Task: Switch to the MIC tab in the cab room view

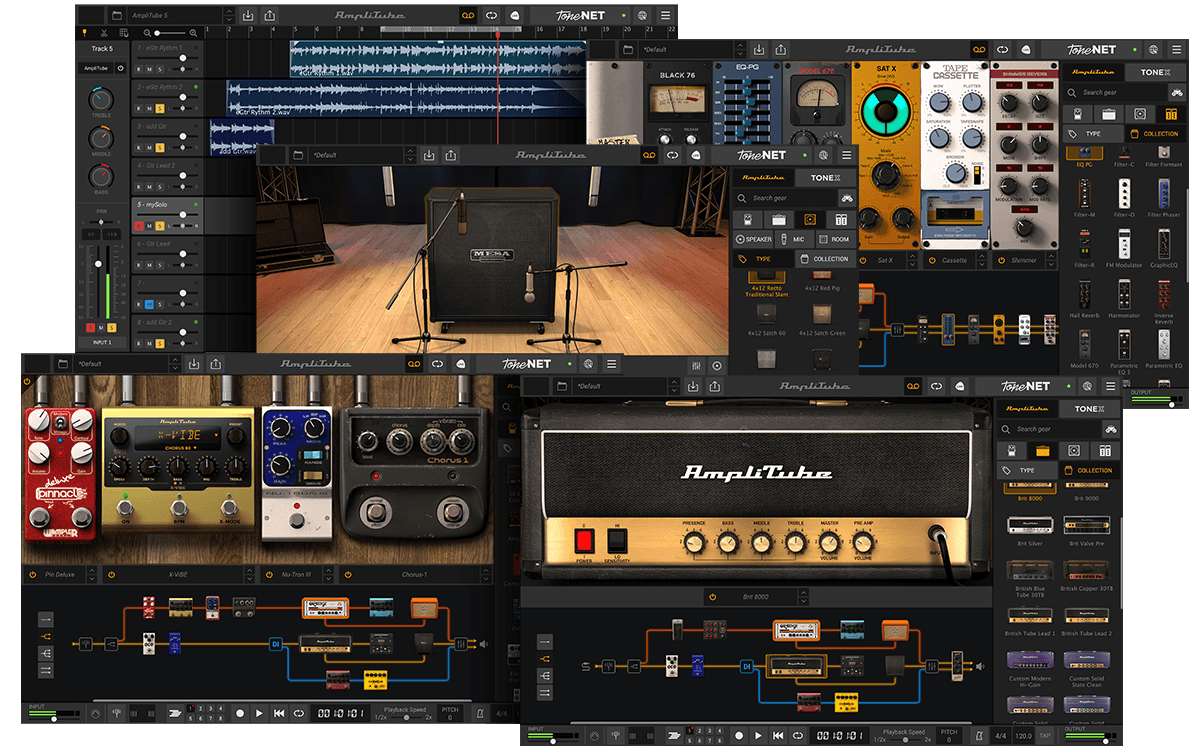Action: [799, 239]
